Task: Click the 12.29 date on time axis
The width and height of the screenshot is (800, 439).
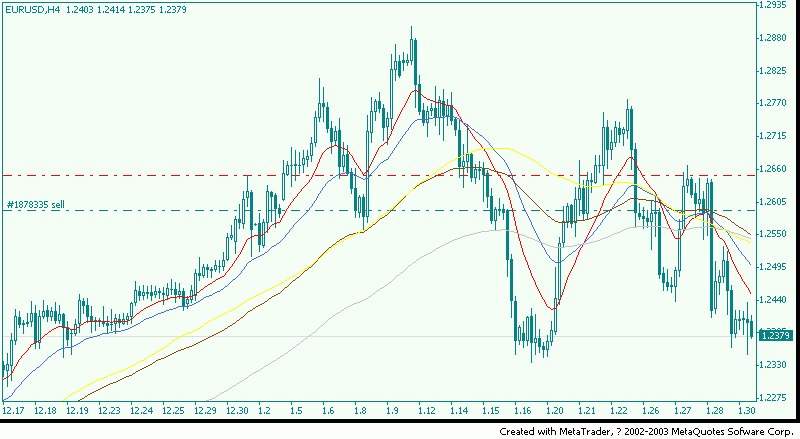Action: [206, 410]
